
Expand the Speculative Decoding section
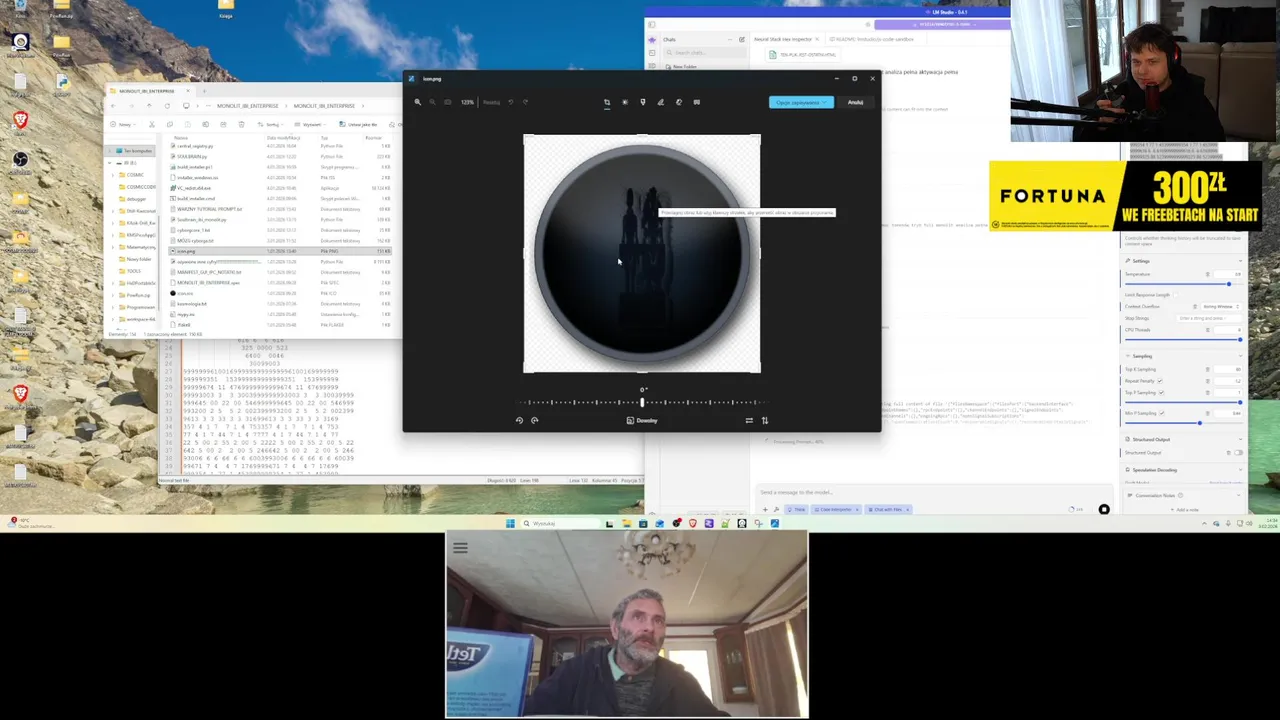pos(1240,469)
